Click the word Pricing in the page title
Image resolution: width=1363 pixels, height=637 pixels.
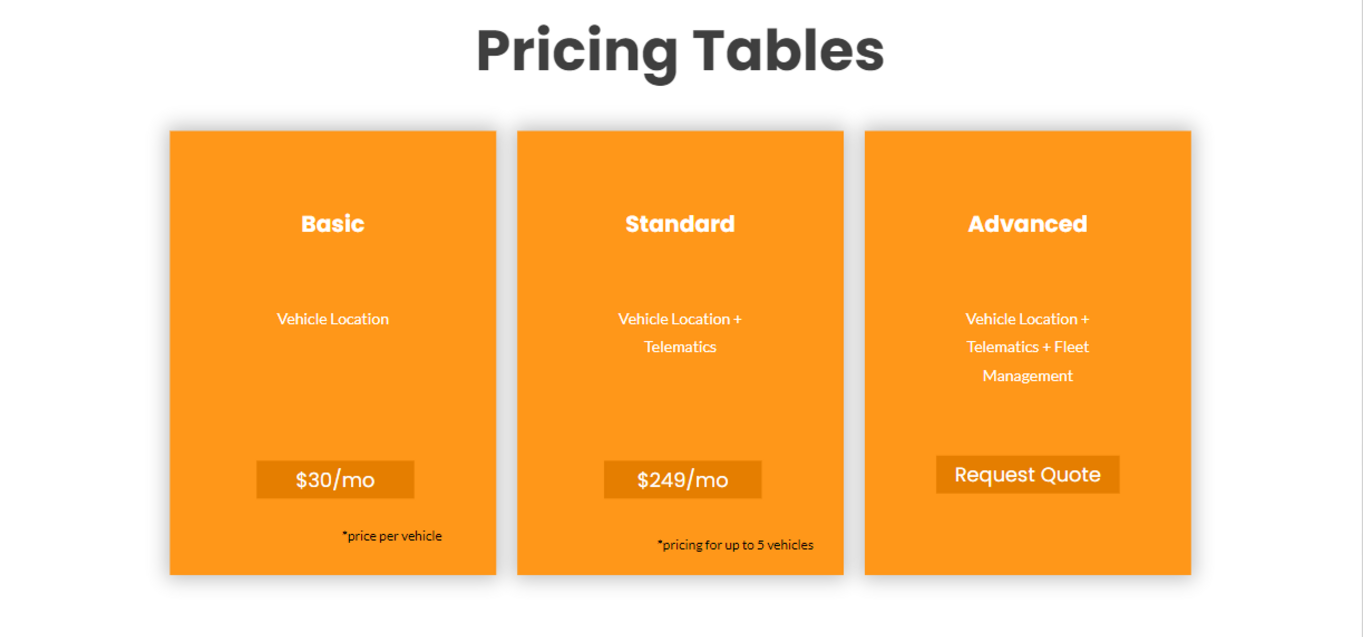point(577,53)
